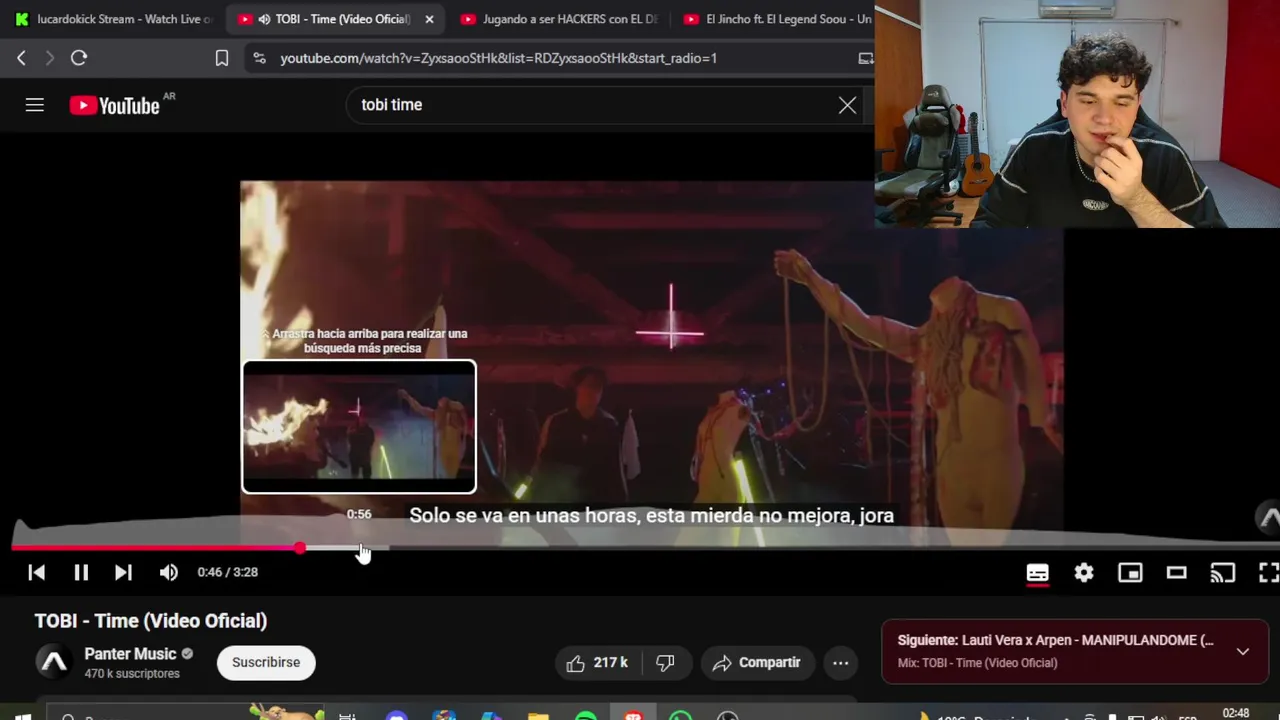
Task: Like the video with 217 k likes
Action: point(597,663)
